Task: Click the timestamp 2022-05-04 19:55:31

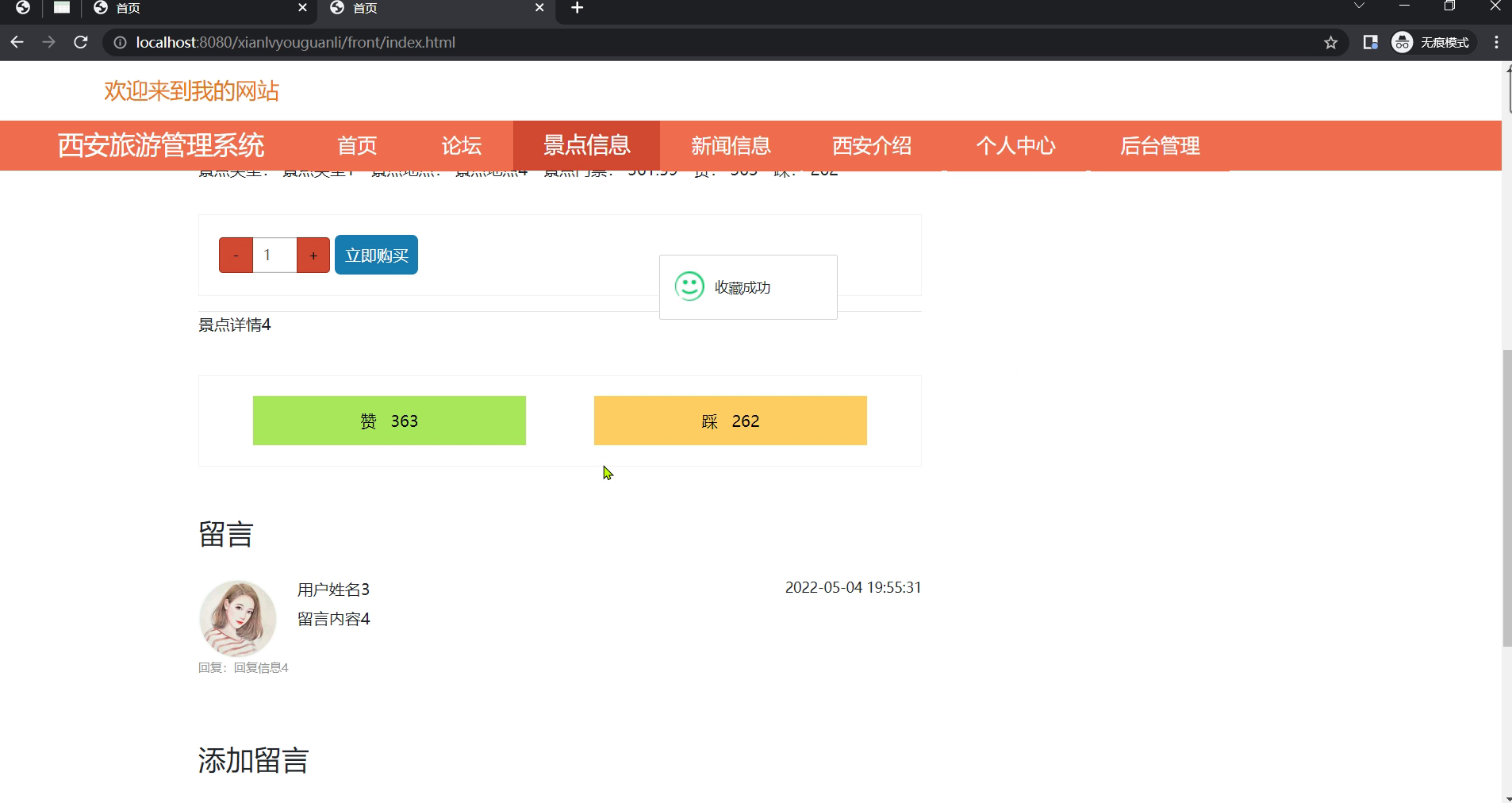Action: coord(854,588)
